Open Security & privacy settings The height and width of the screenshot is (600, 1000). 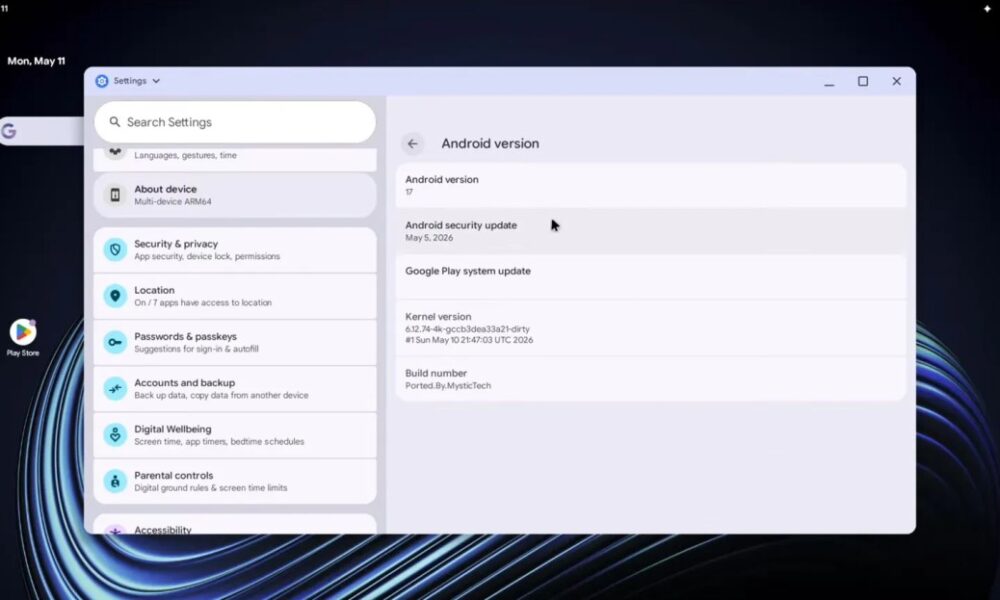pyautogui.click(x=235, y=249)
